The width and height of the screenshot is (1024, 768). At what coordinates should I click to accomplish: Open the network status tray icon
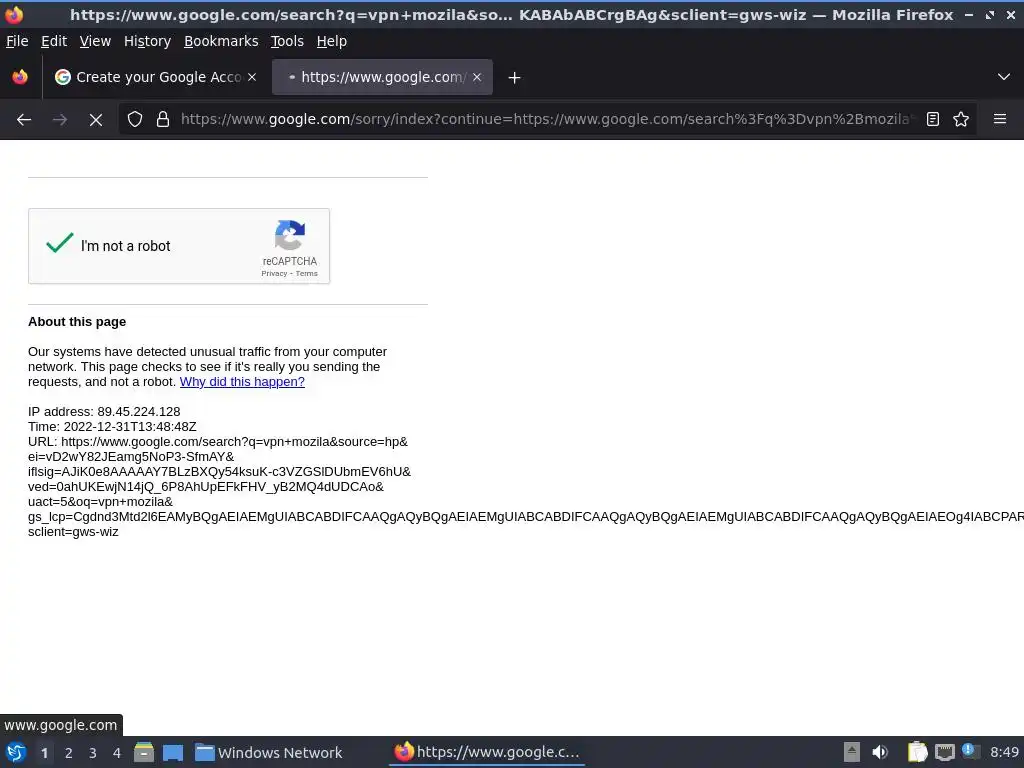944,752
